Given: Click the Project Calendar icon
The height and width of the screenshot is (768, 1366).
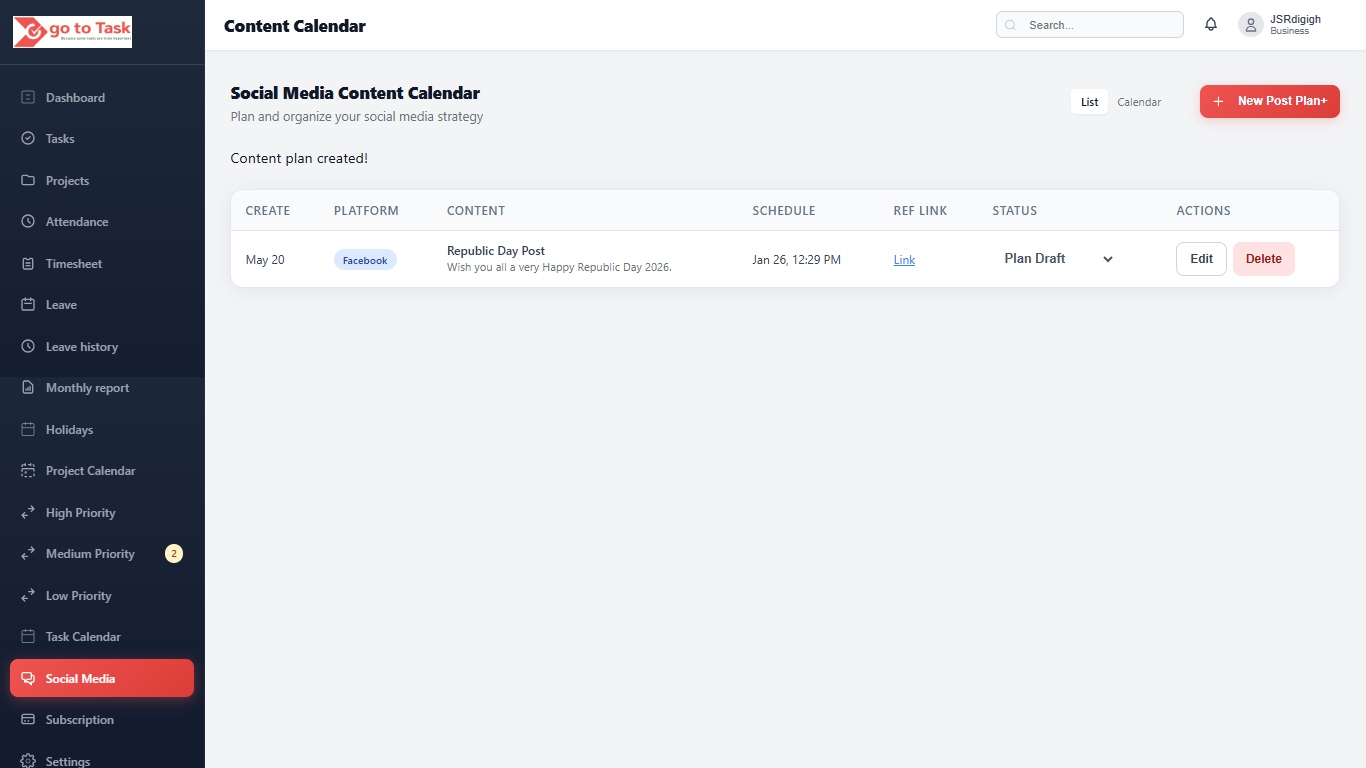Looking at the screenshot, I should pos(28,471).
